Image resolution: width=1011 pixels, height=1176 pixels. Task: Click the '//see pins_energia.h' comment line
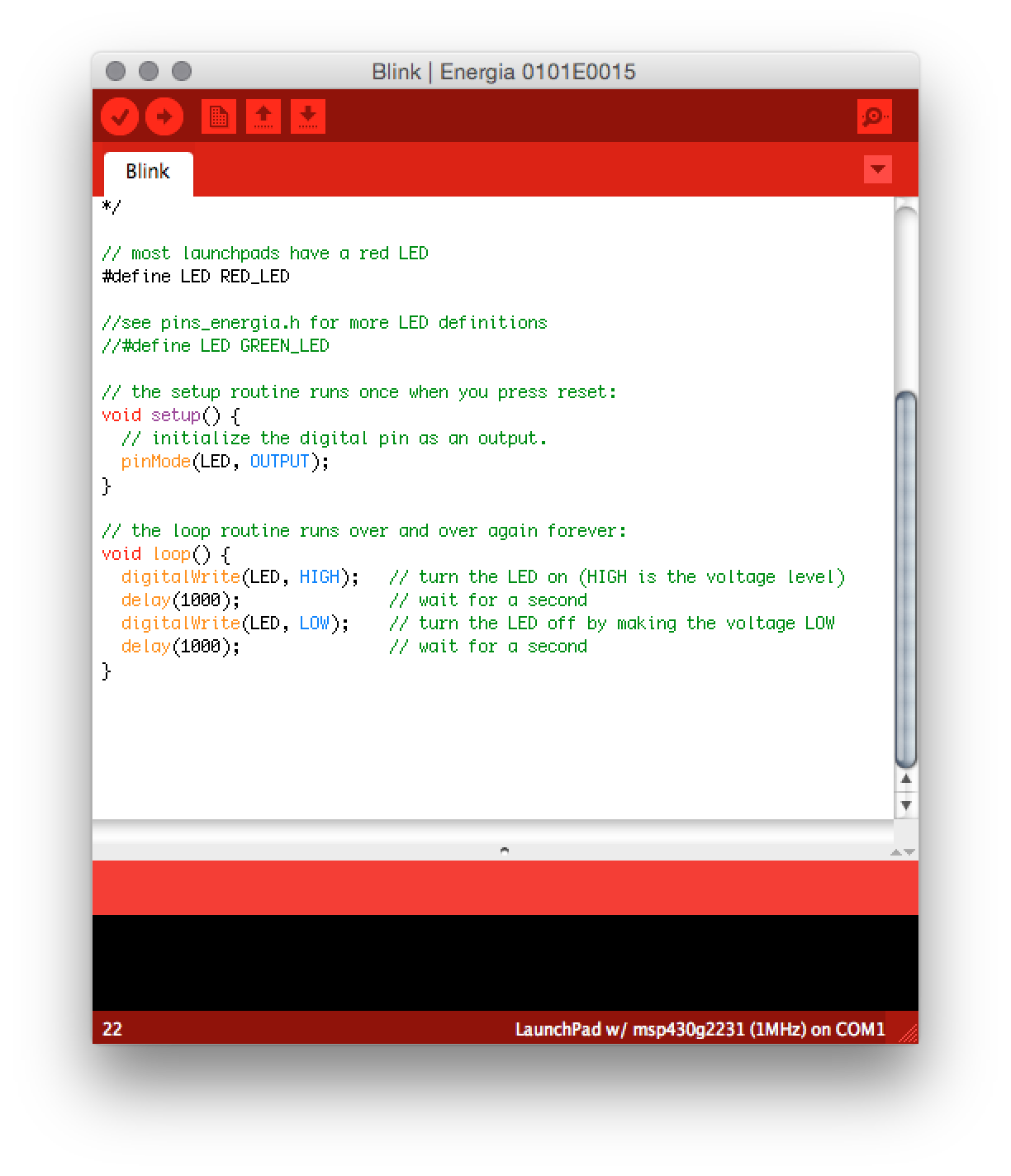pyautogui.click(x=325, y=322)
